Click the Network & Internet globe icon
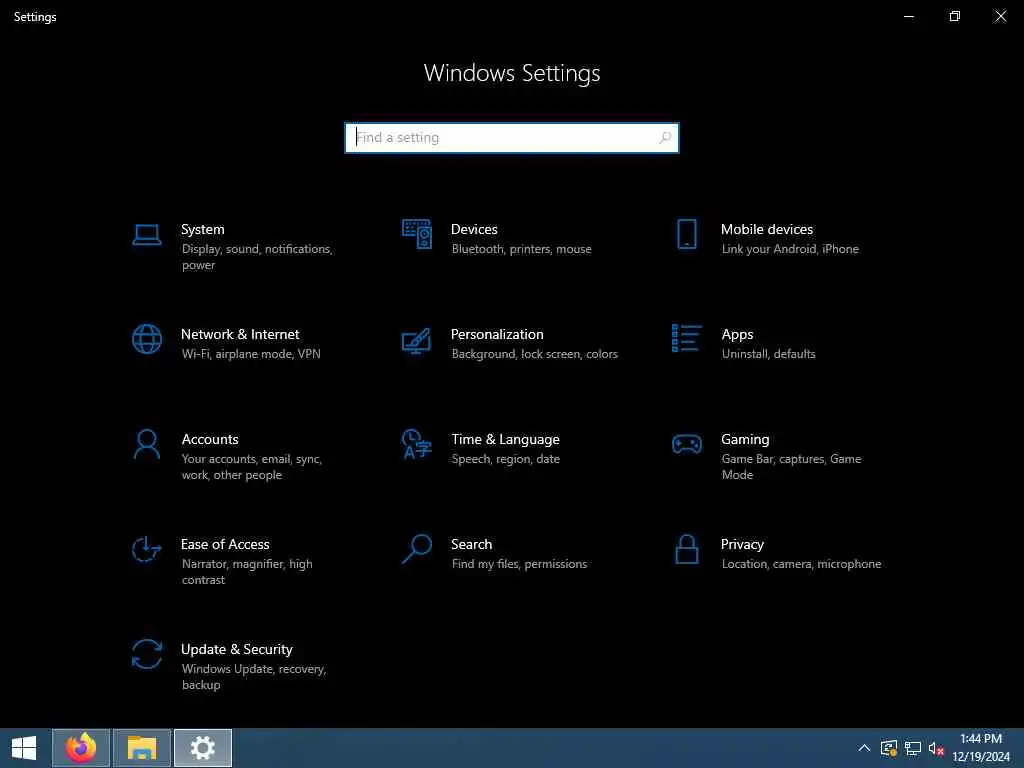The height and width of the screenshot is (768, 1024). point(146,339)
